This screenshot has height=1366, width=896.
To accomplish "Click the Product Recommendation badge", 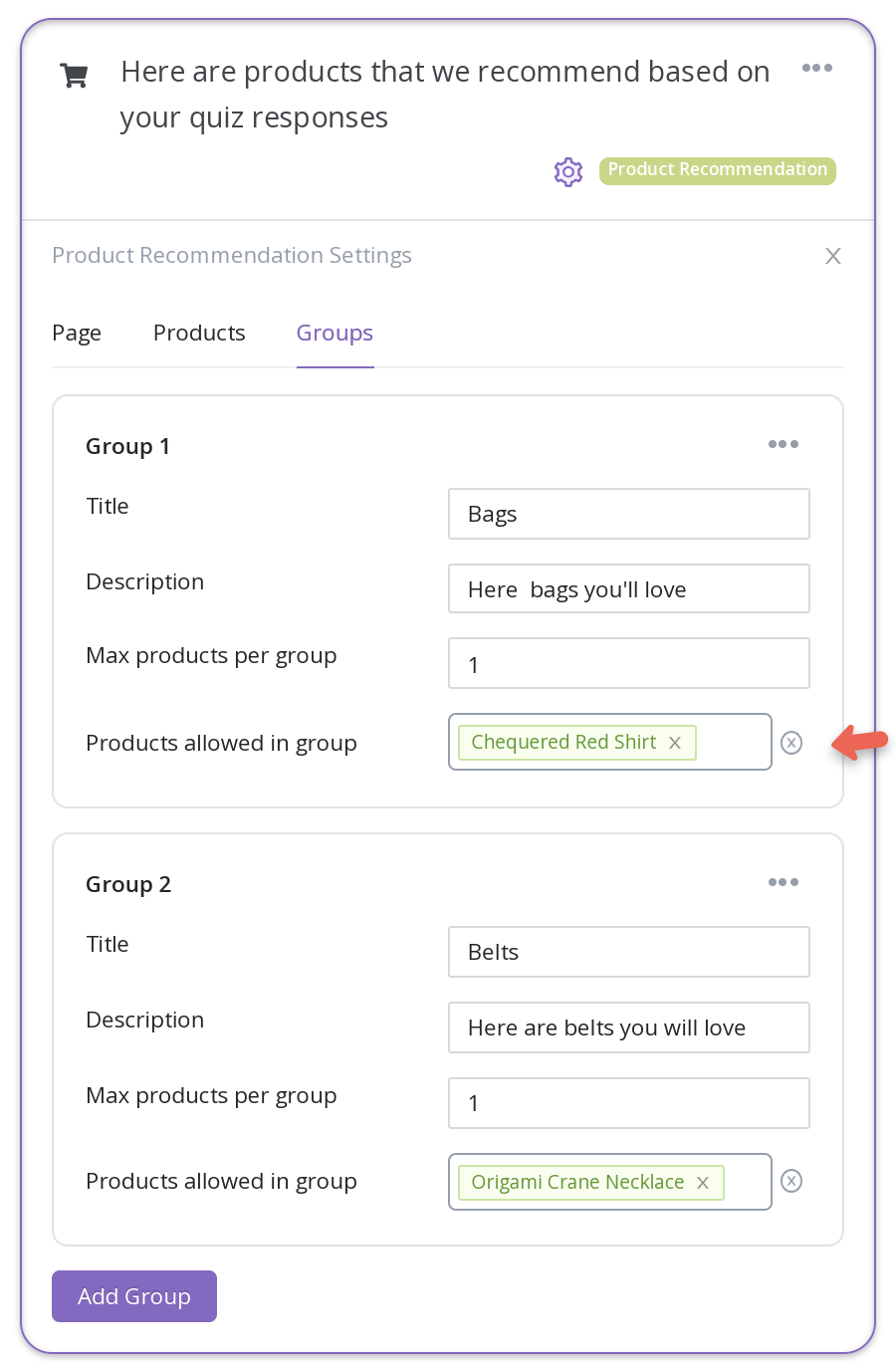I will [x=718, y=170].
